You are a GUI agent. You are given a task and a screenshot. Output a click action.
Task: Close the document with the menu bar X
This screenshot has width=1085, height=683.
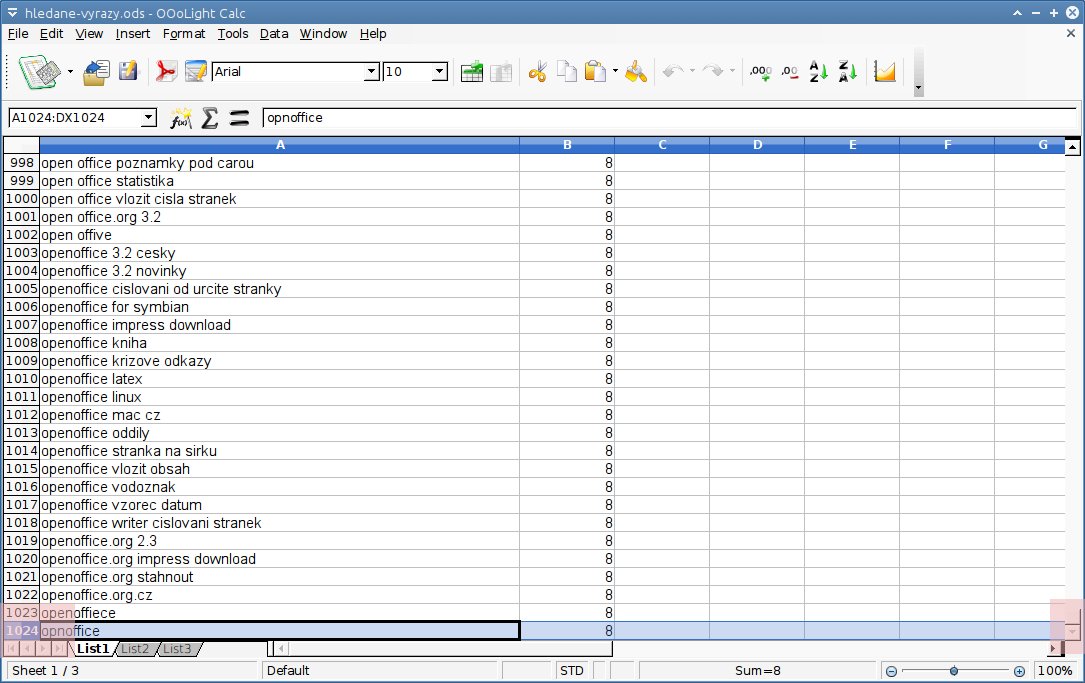coord(1070,33)
